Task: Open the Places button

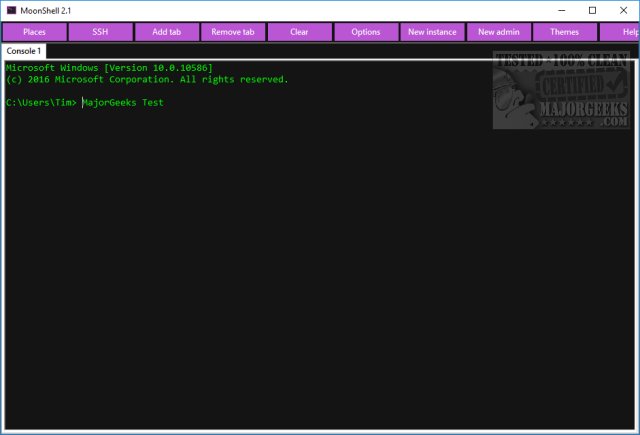Action: (x=35, y=32)
